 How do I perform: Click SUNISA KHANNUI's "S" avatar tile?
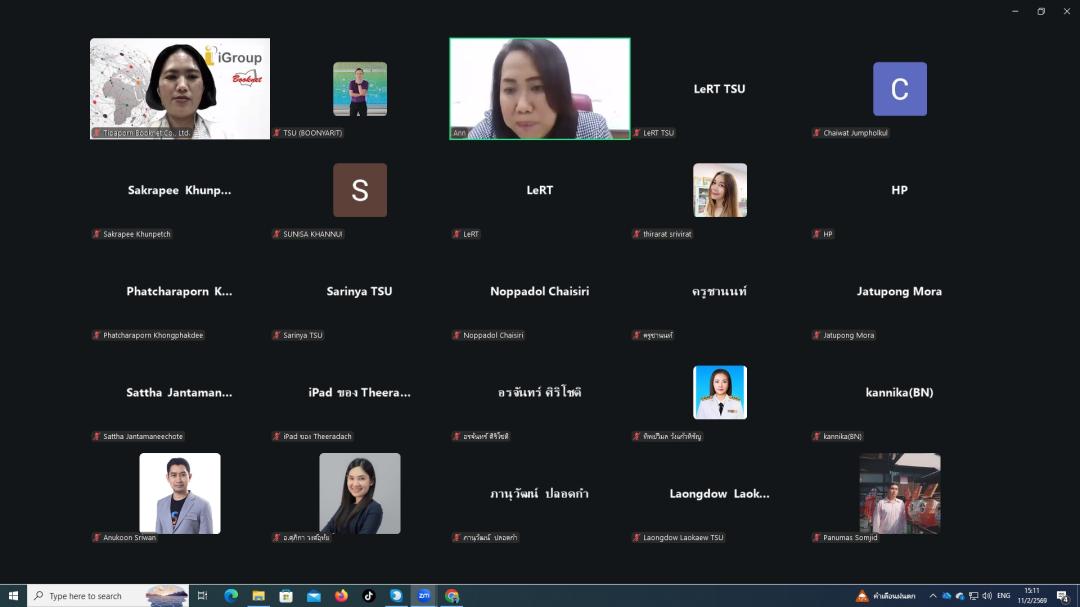click(x=360, y=190)
